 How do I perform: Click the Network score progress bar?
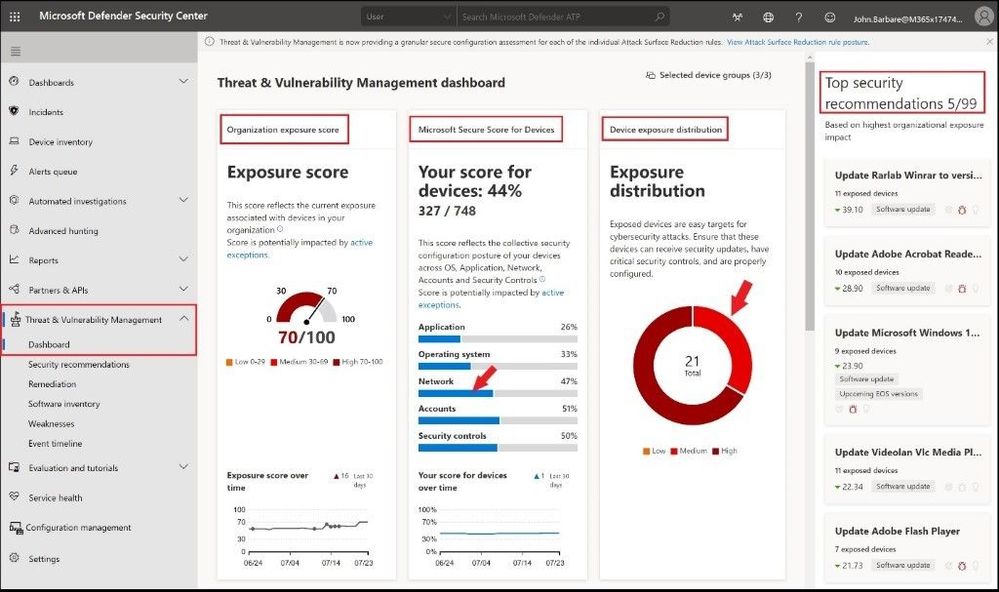point(498,394)
